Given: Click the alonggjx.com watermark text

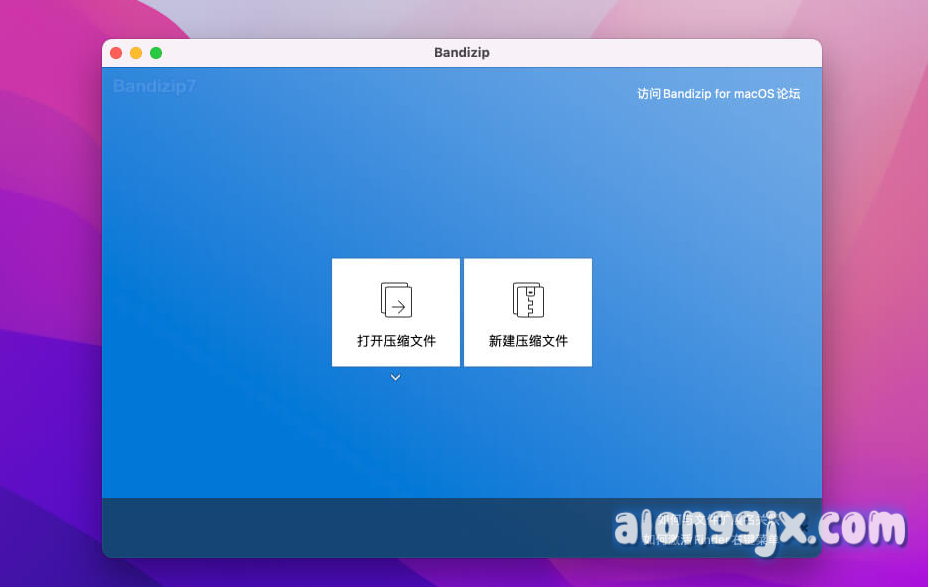Looking at the screenshot, I should [760, 527].
